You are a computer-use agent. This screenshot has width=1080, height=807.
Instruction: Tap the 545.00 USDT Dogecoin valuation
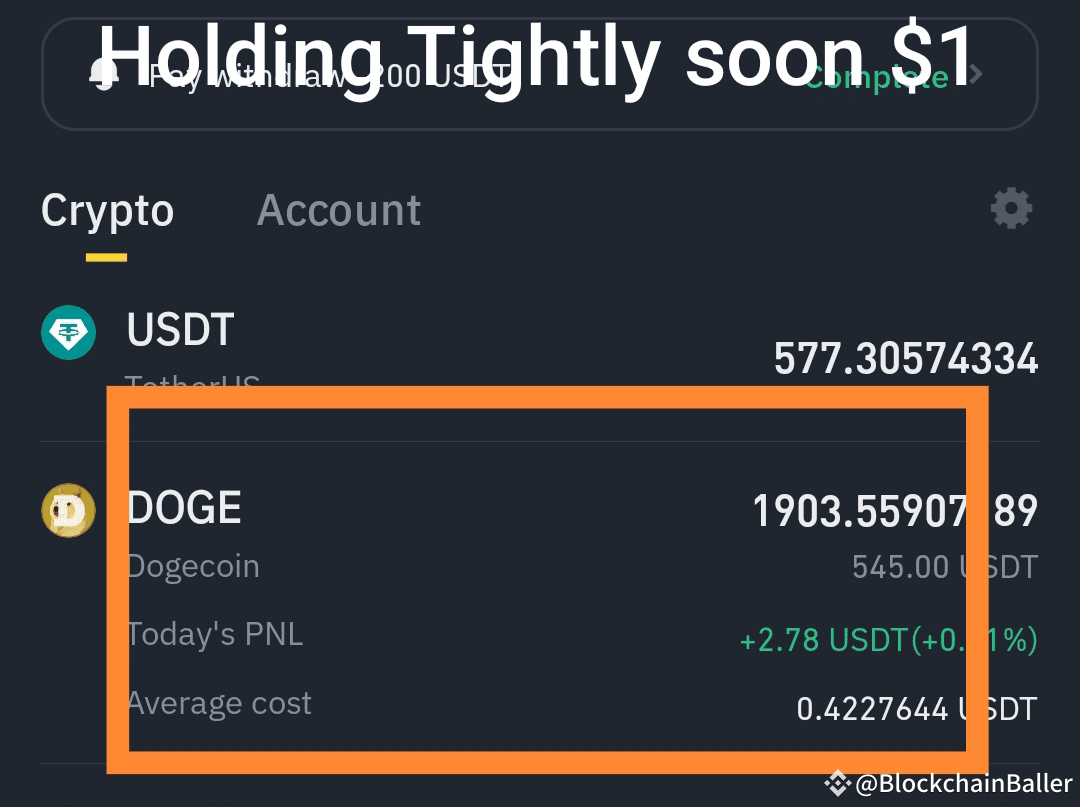pyautogui.click(x=941, y=566)
